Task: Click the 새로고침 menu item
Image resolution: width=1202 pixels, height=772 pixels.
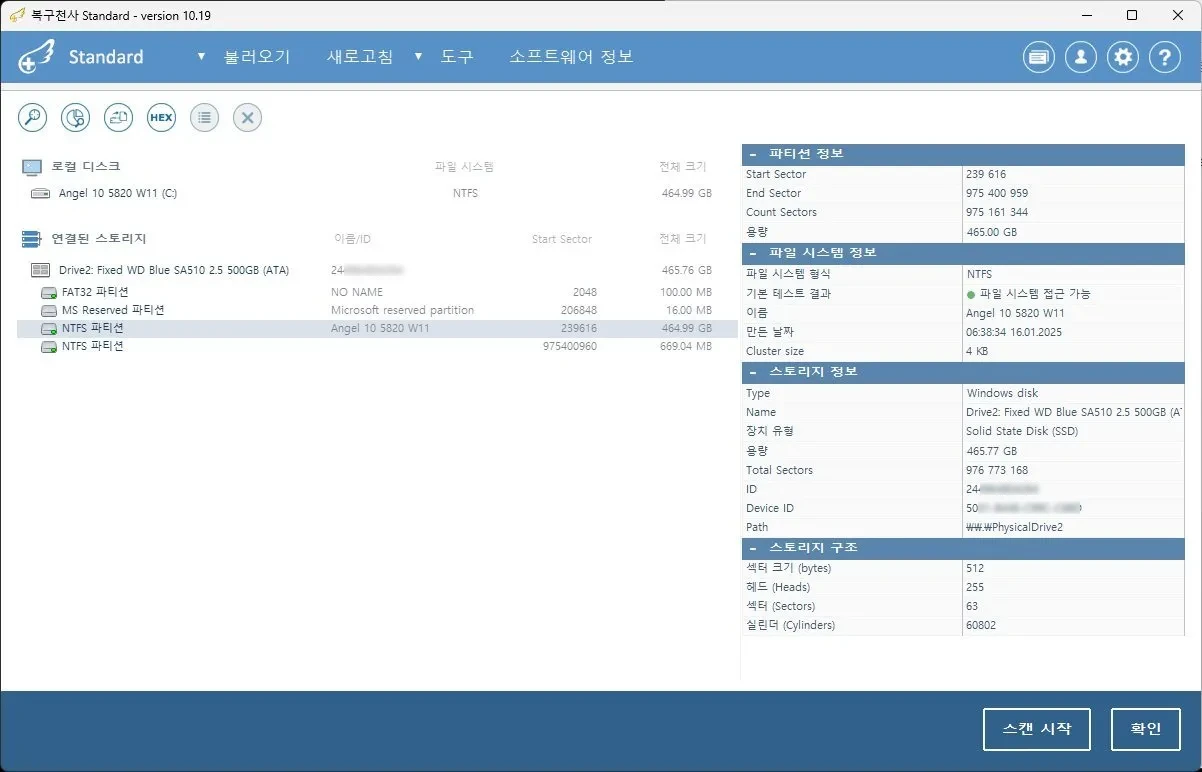Action: 360,57
